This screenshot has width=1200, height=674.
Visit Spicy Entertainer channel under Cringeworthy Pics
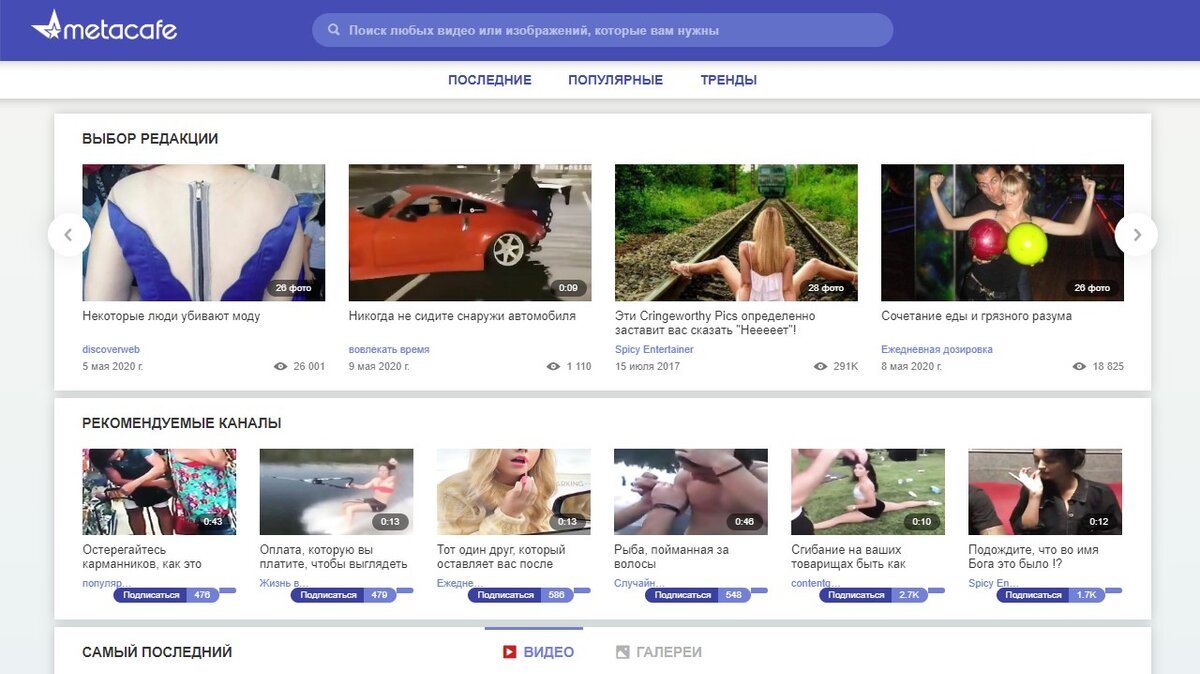coord(654,350)
